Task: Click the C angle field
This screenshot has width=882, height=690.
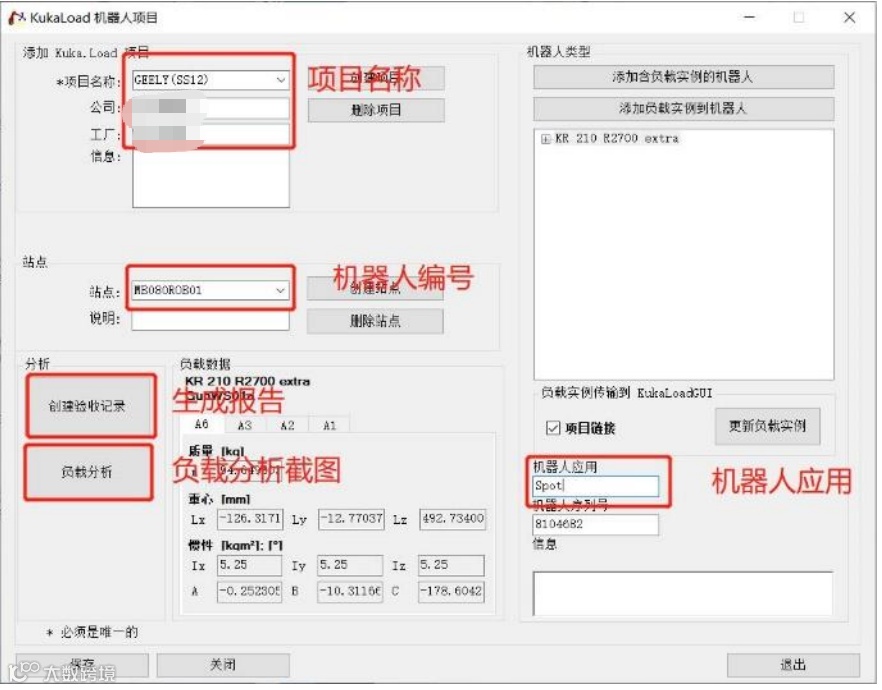Action: [x=451, y=592]
